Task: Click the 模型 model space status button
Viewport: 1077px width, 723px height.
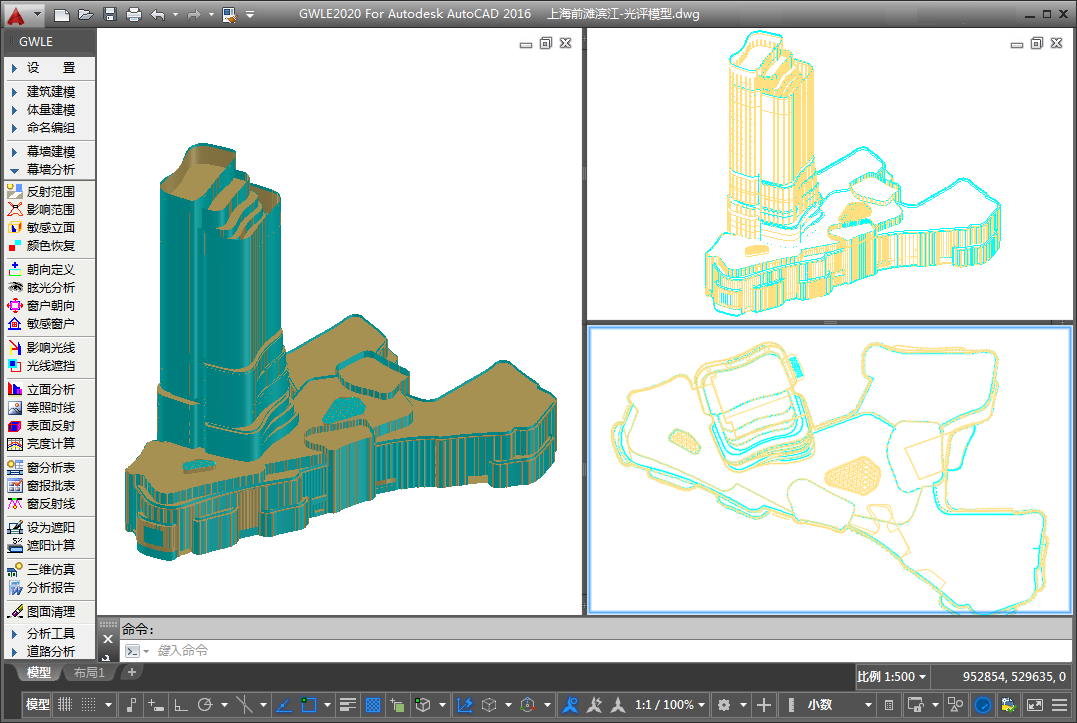Action: click(x=37, y=704)
